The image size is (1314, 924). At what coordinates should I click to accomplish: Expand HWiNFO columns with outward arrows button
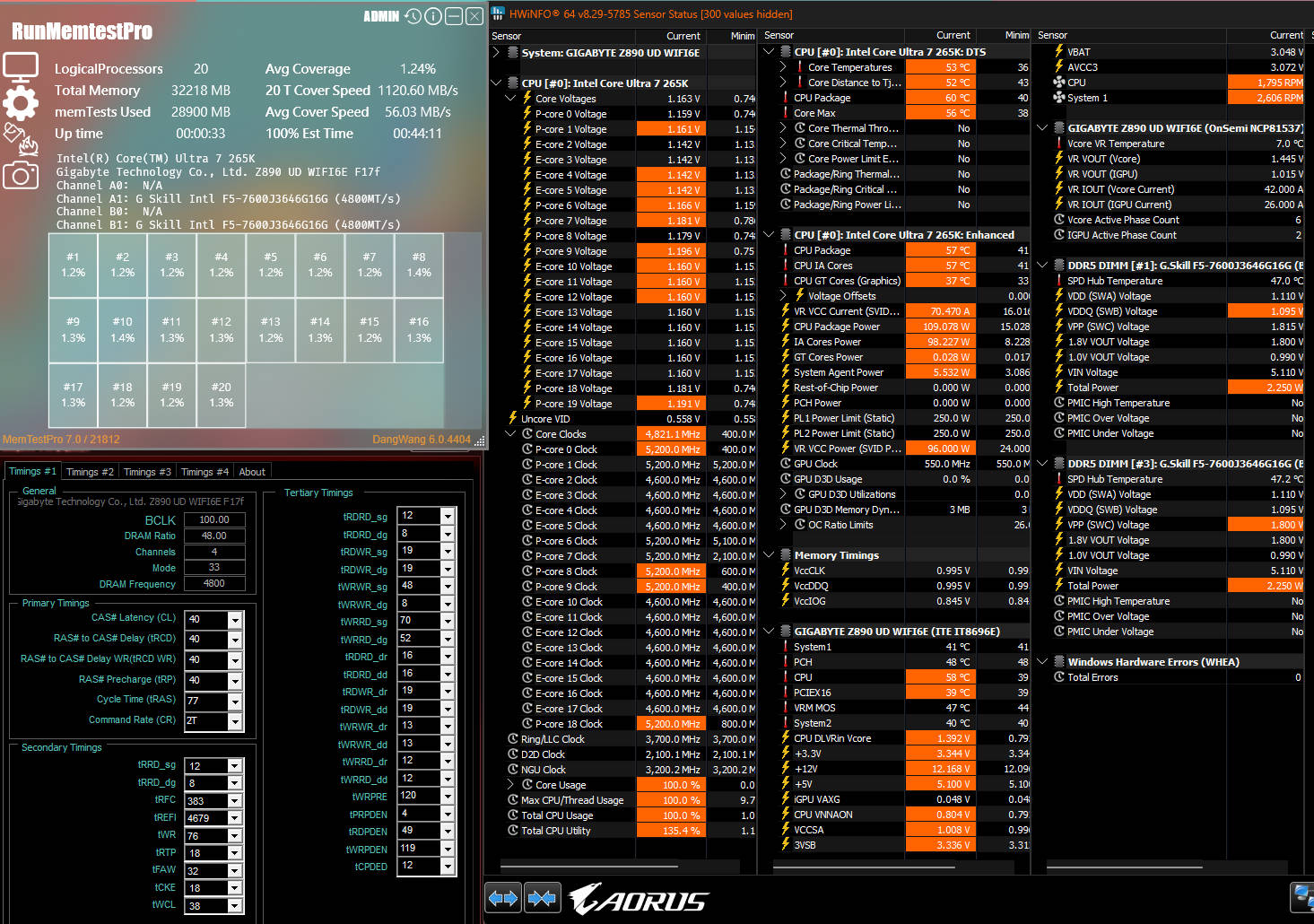503,897
